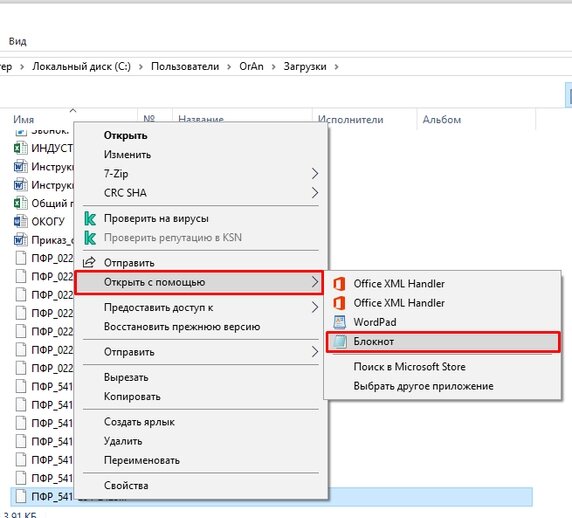572x518 pixels.
Task: Click the Excel file icon for ИНДУСТ
Action: [x=20, y=148]
